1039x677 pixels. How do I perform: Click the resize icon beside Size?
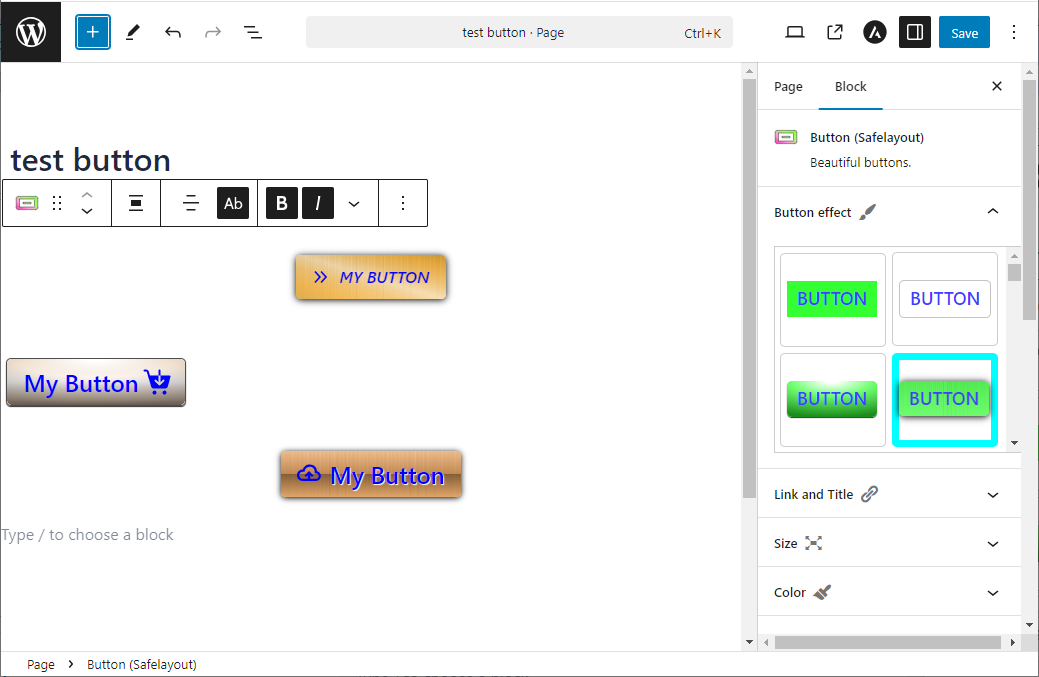click(x=813, y=543)
